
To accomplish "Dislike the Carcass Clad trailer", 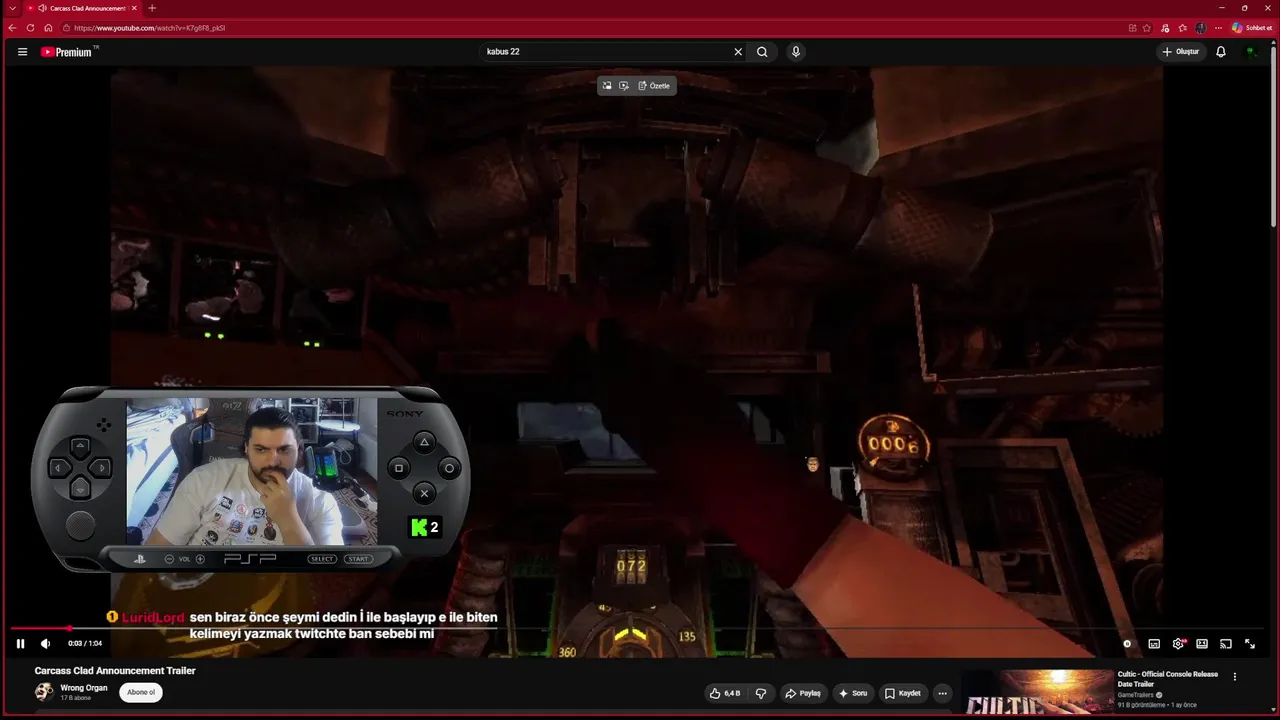I will (761, 693).
